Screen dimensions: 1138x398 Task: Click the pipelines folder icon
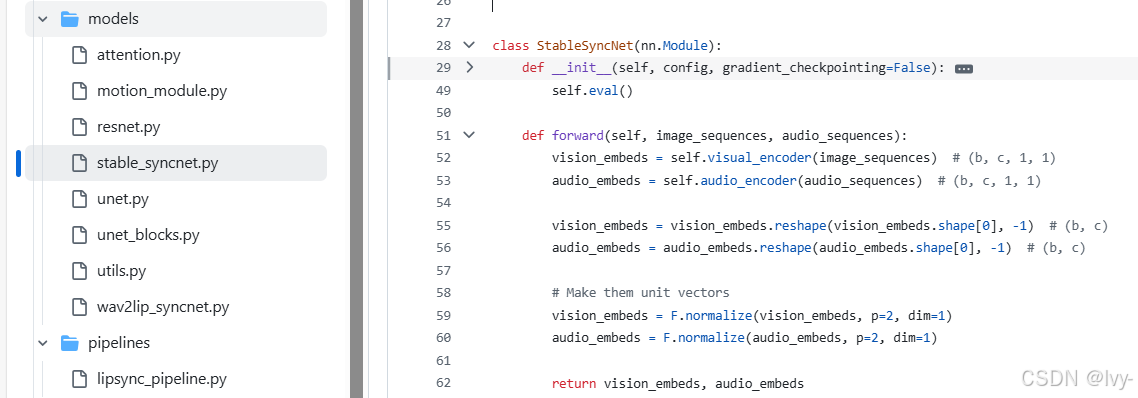[x=70, y=342]
